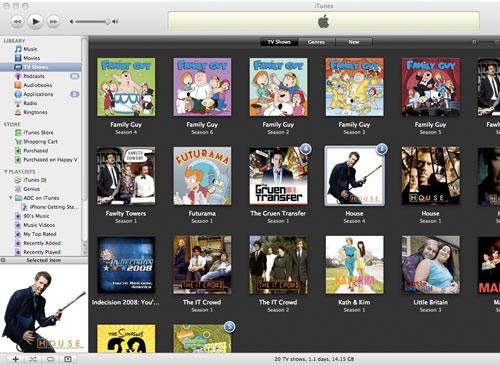Open Ringtones in the library
The width and height of the screenshot is (500, 365).
[35, 112]
